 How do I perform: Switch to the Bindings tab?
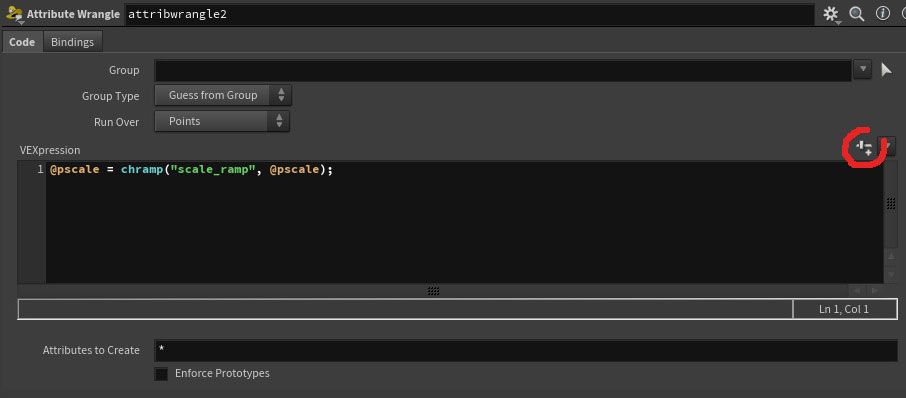72,42
